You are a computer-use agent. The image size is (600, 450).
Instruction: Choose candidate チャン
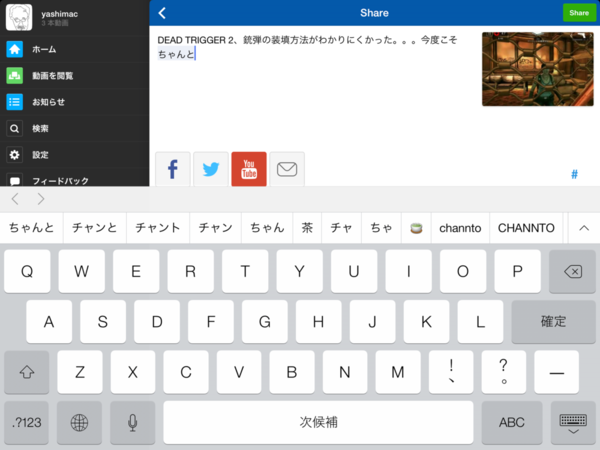pos(215,228)
